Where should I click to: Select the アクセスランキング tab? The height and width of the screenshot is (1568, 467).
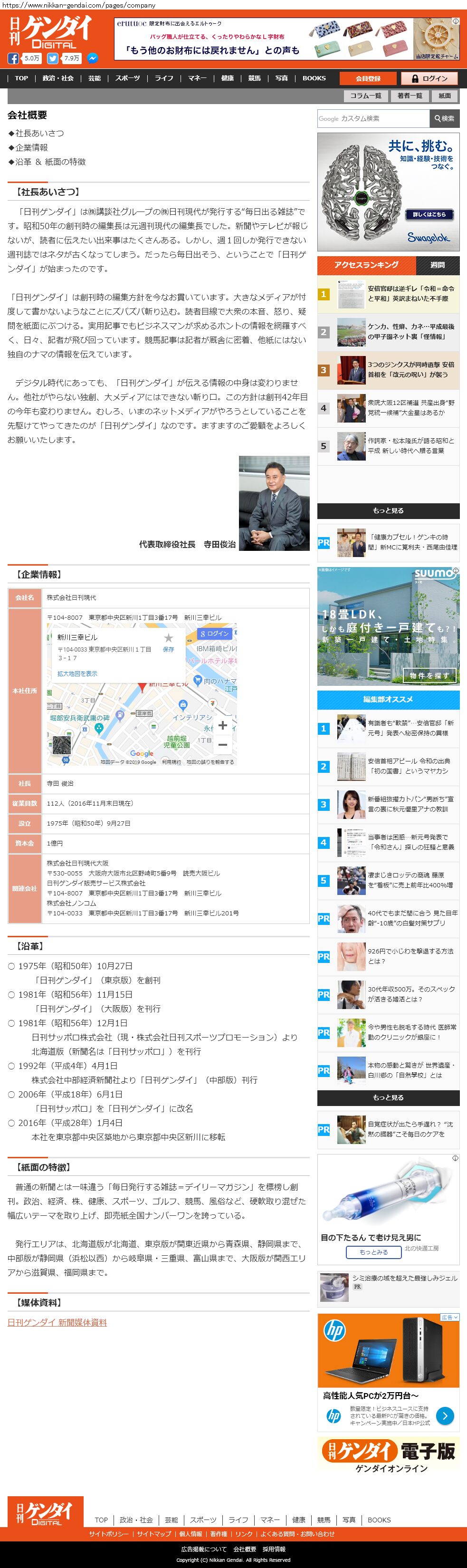(367, 265)
